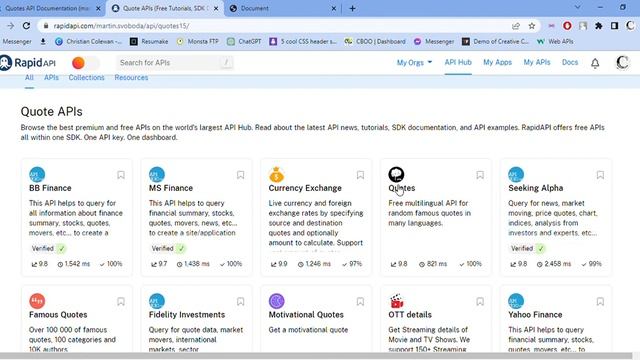Click the Fidelity Investments API logo icon

click(x=157, y=301)
